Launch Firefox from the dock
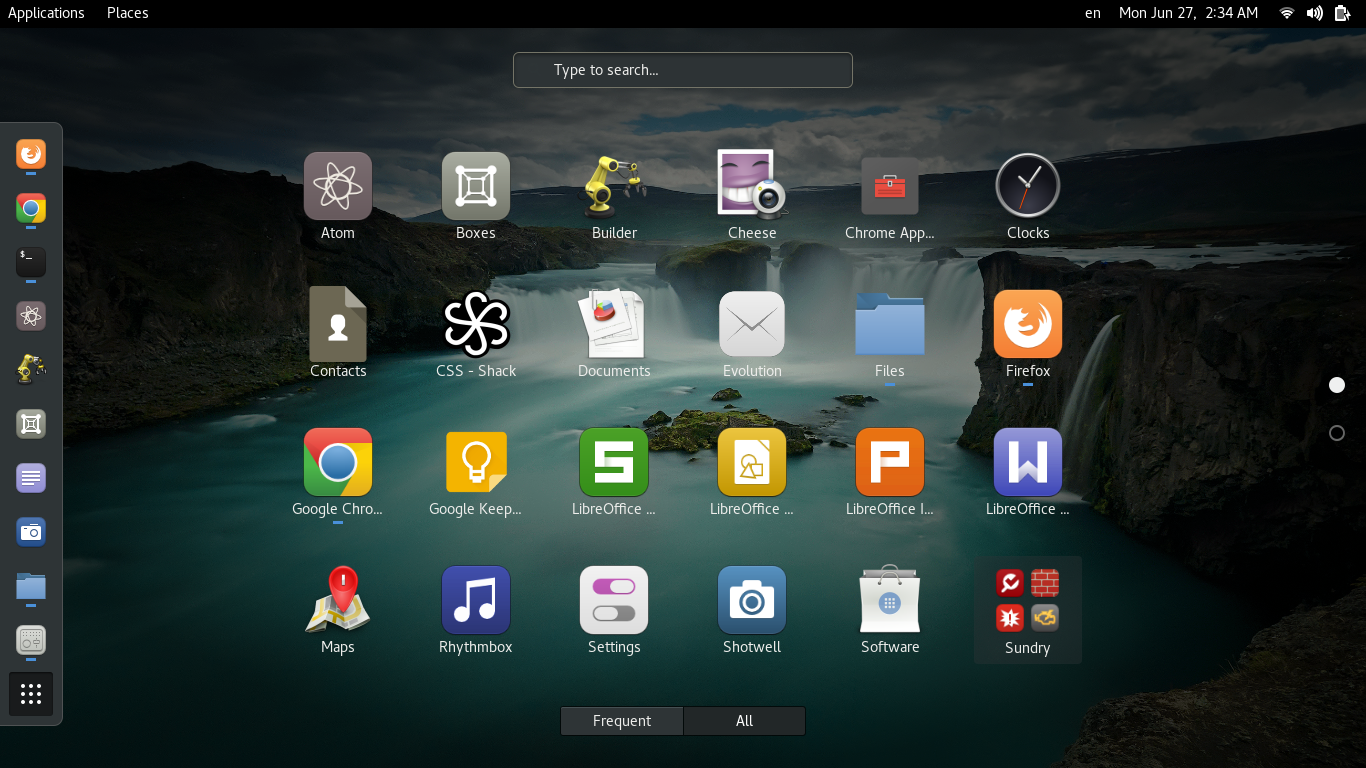The image size is (1366, 768). click(30, 156)
